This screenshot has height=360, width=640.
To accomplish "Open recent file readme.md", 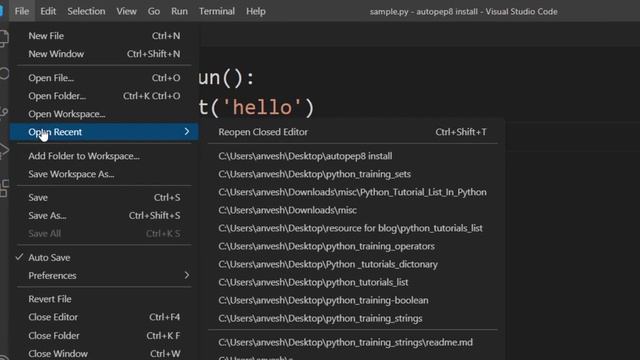I will tap(353, 342).
